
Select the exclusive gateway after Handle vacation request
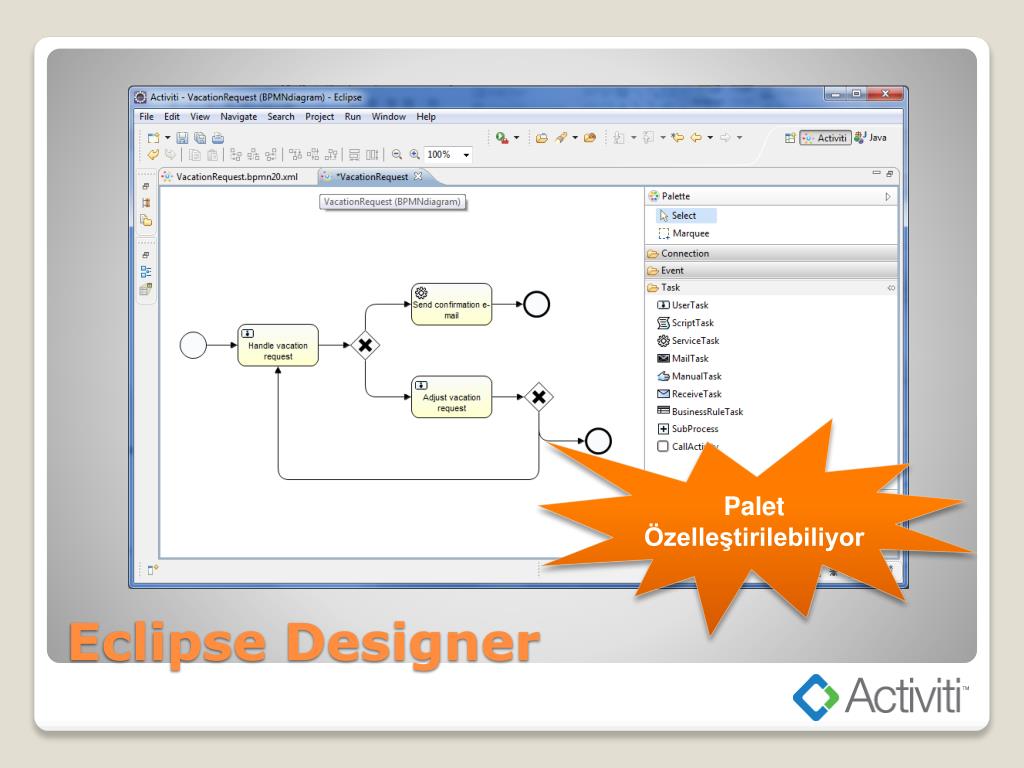366,345
